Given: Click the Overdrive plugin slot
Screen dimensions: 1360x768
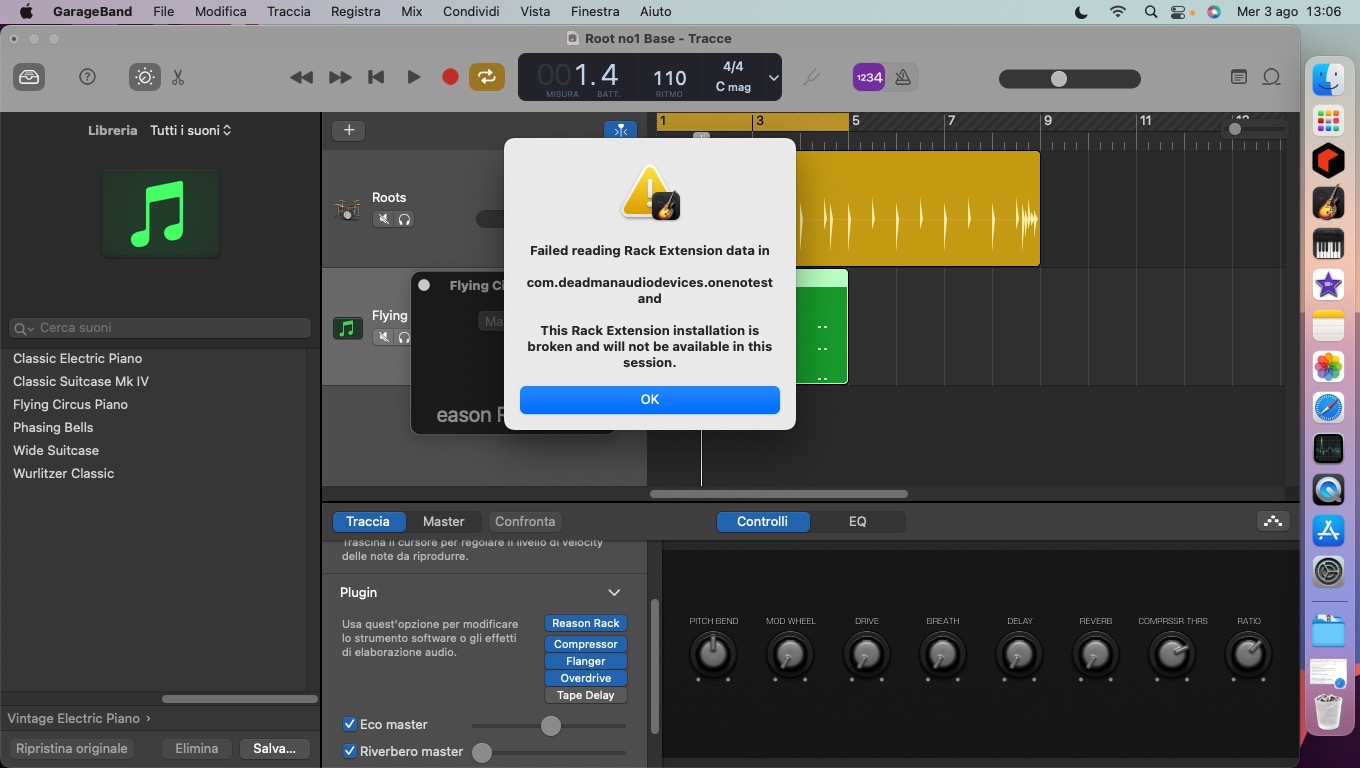Looking at the screenshot, I should click(x=586, y=678).
